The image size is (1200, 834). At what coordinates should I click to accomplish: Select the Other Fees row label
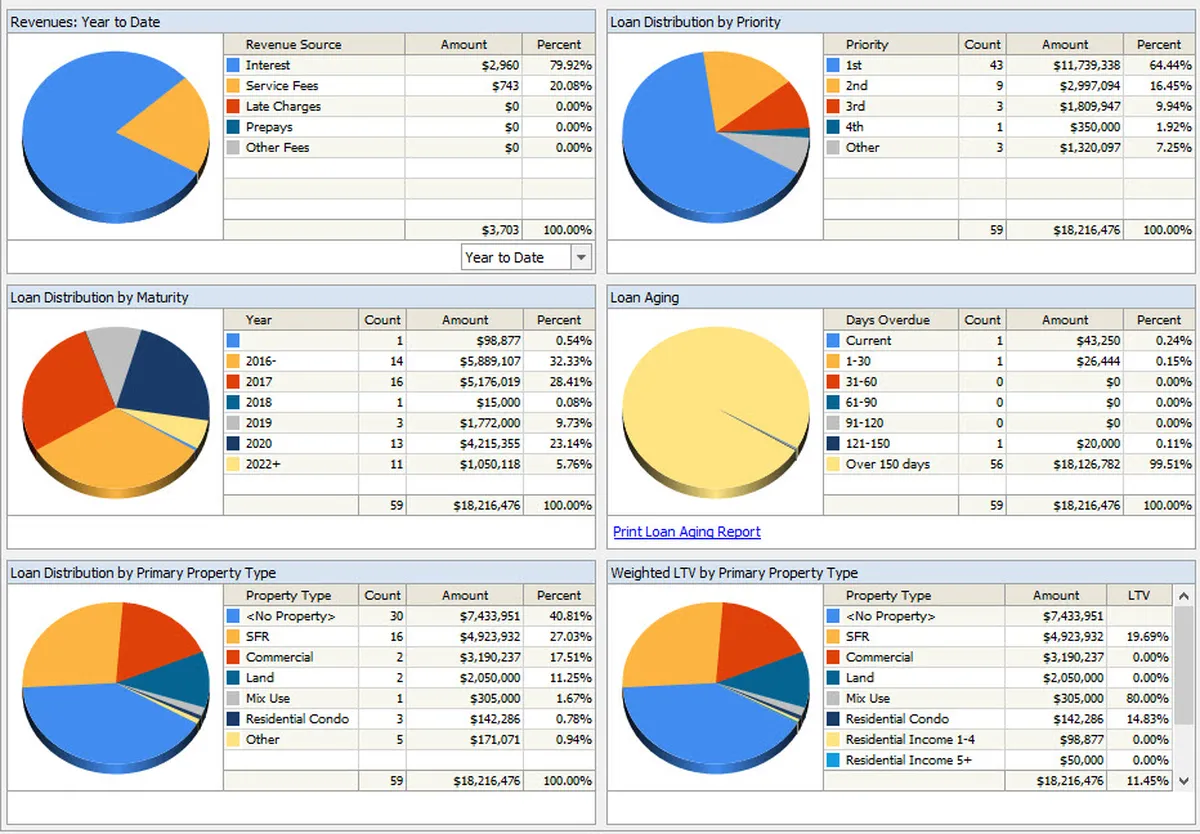tap(278, 147)
